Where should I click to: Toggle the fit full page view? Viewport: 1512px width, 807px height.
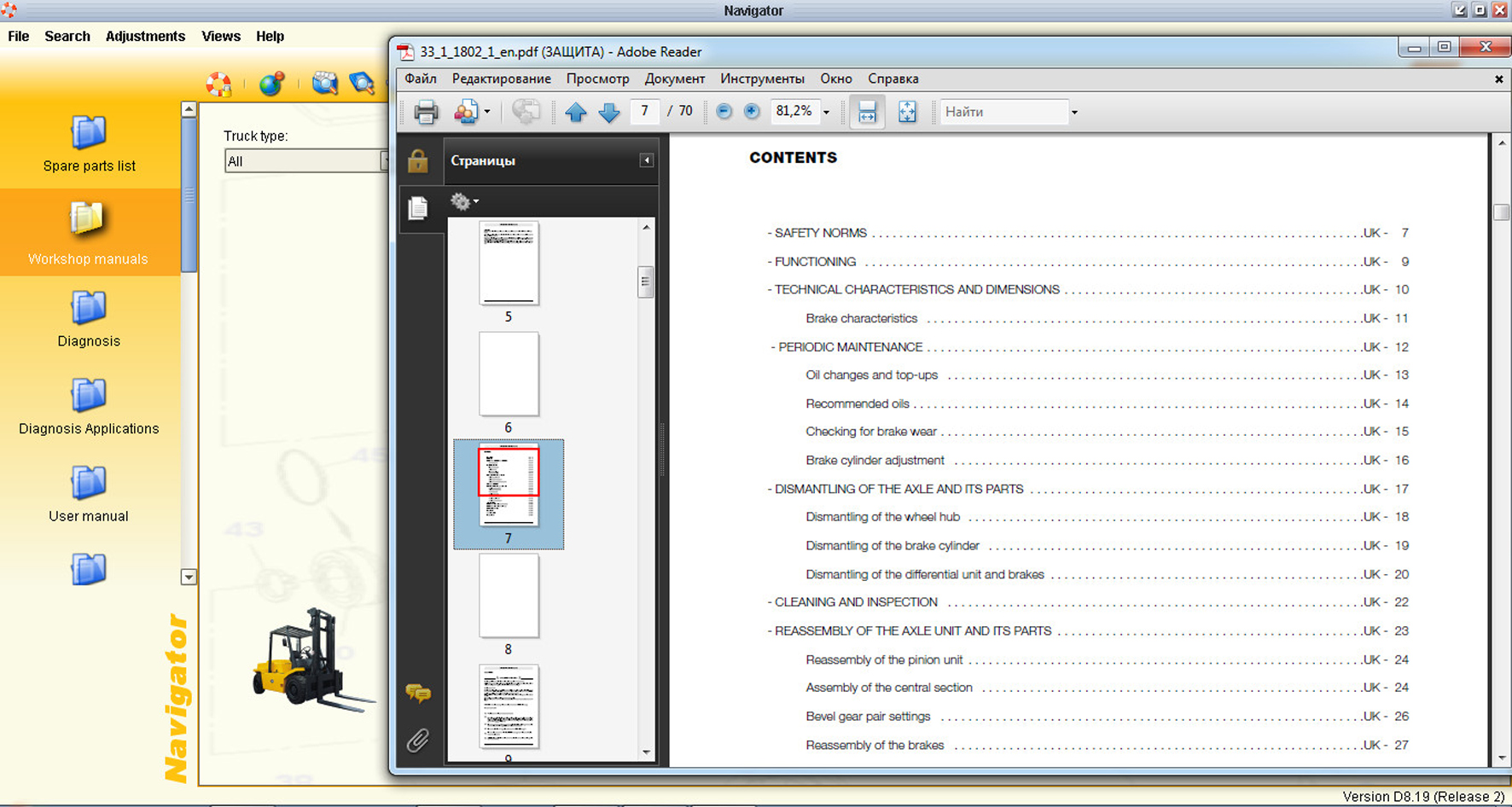(x=907, y=112)
